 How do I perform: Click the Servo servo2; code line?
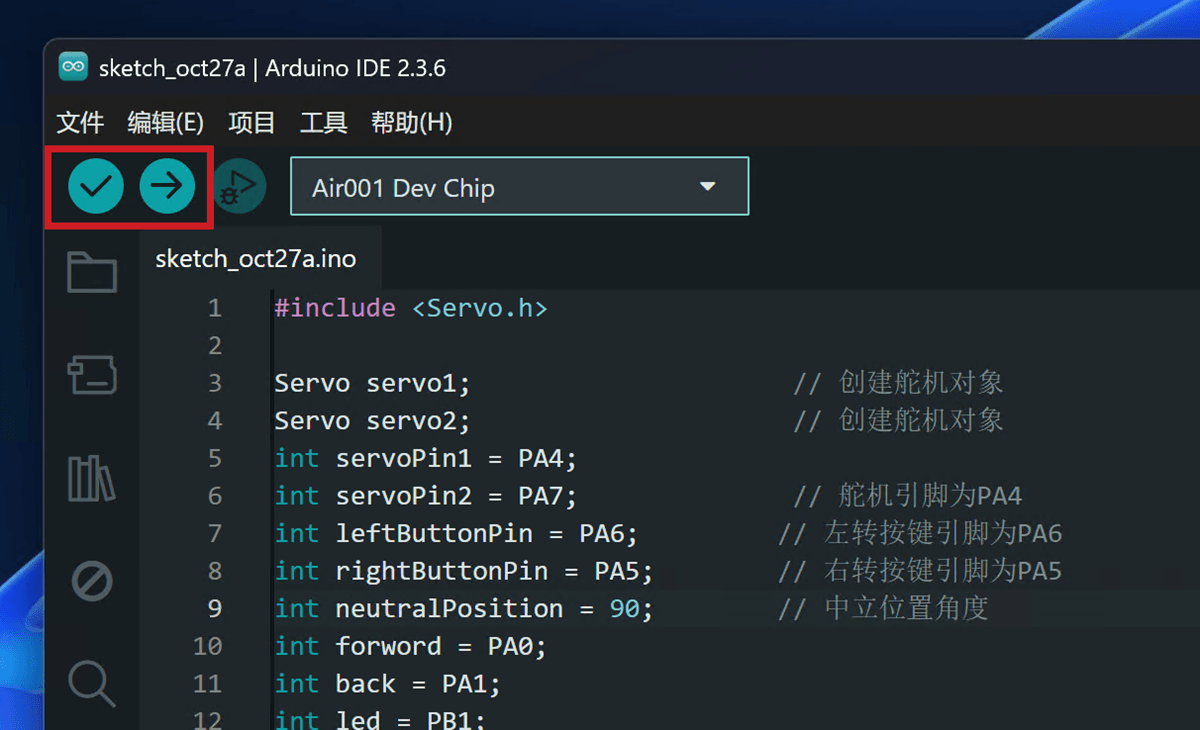pos(372,420)
